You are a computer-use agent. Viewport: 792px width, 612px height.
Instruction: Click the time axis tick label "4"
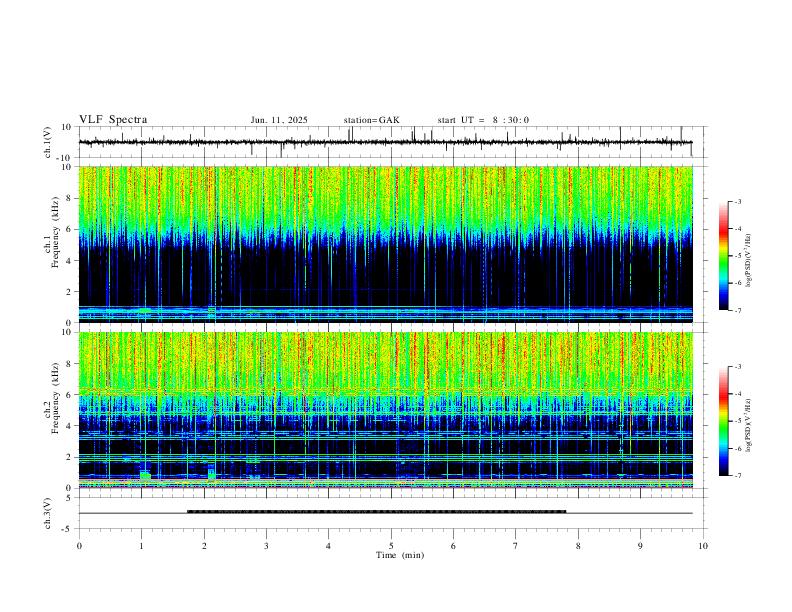[x=328, y=546]
